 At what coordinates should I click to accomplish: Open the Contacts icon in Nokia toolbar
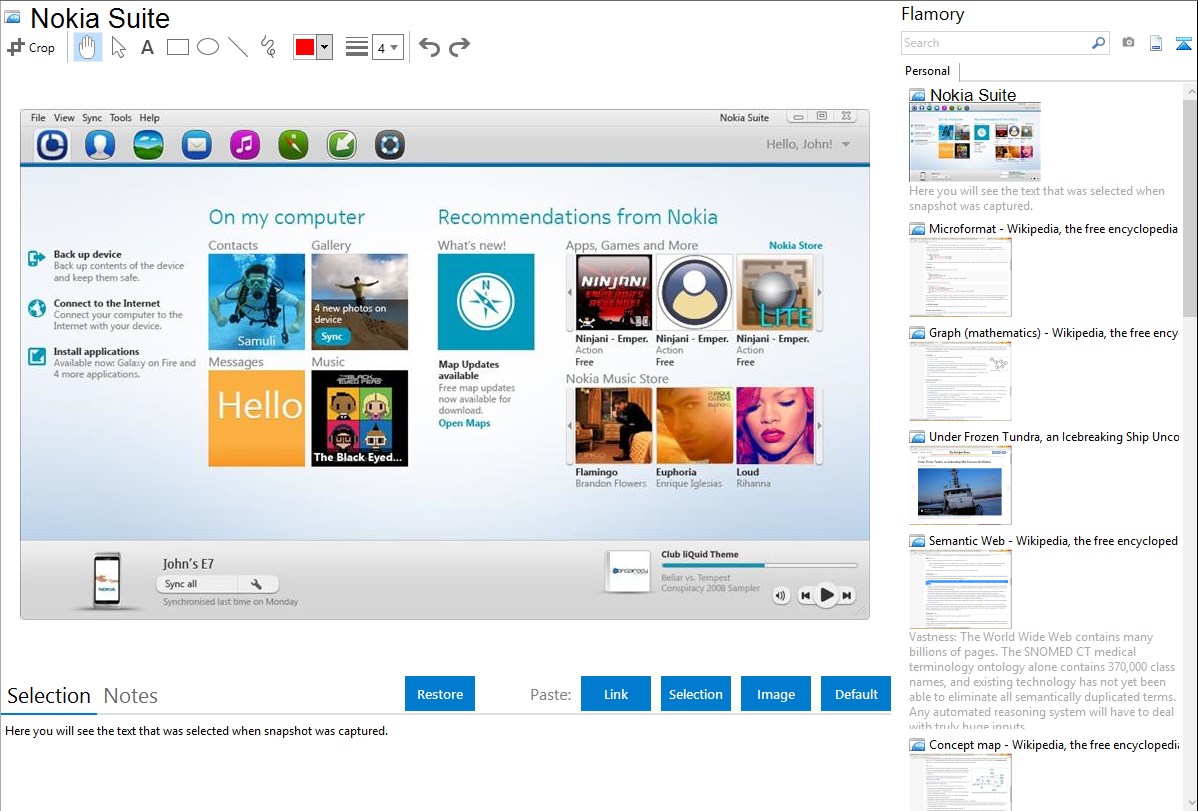coord(100,144)
